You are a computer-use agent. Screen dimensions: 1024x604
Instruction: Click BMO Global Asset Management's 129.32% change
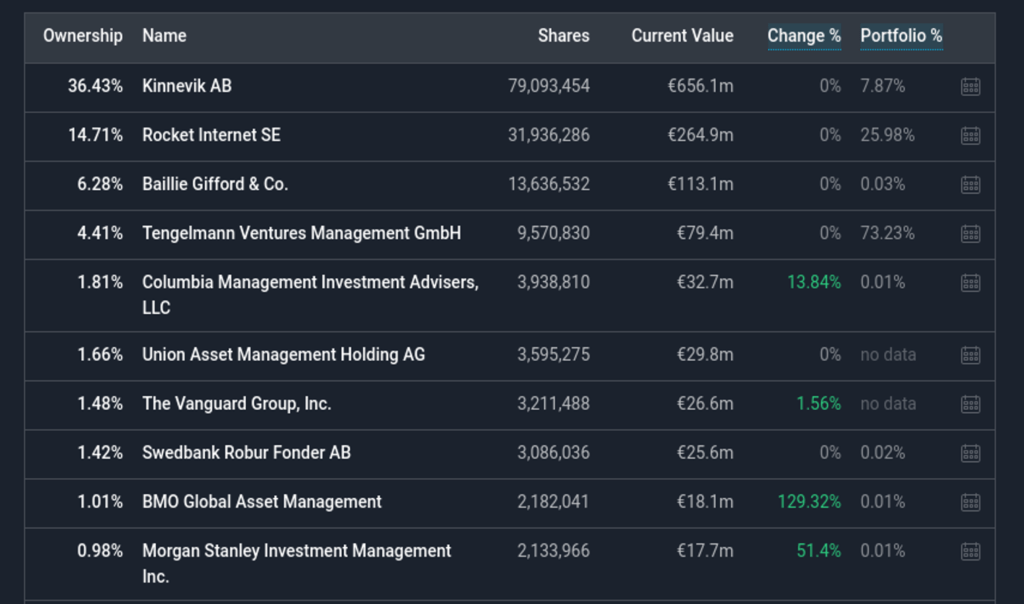[809, 502]
